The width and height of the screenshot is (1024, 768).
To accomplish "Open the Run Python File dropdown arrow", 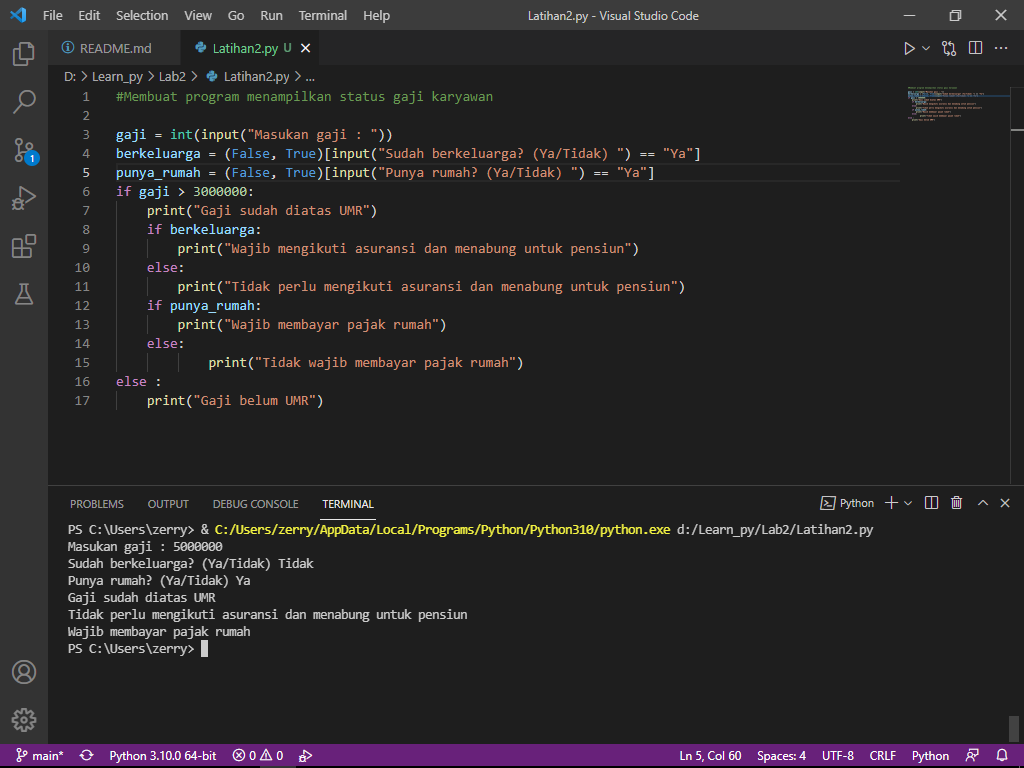I will click(925, 46).
